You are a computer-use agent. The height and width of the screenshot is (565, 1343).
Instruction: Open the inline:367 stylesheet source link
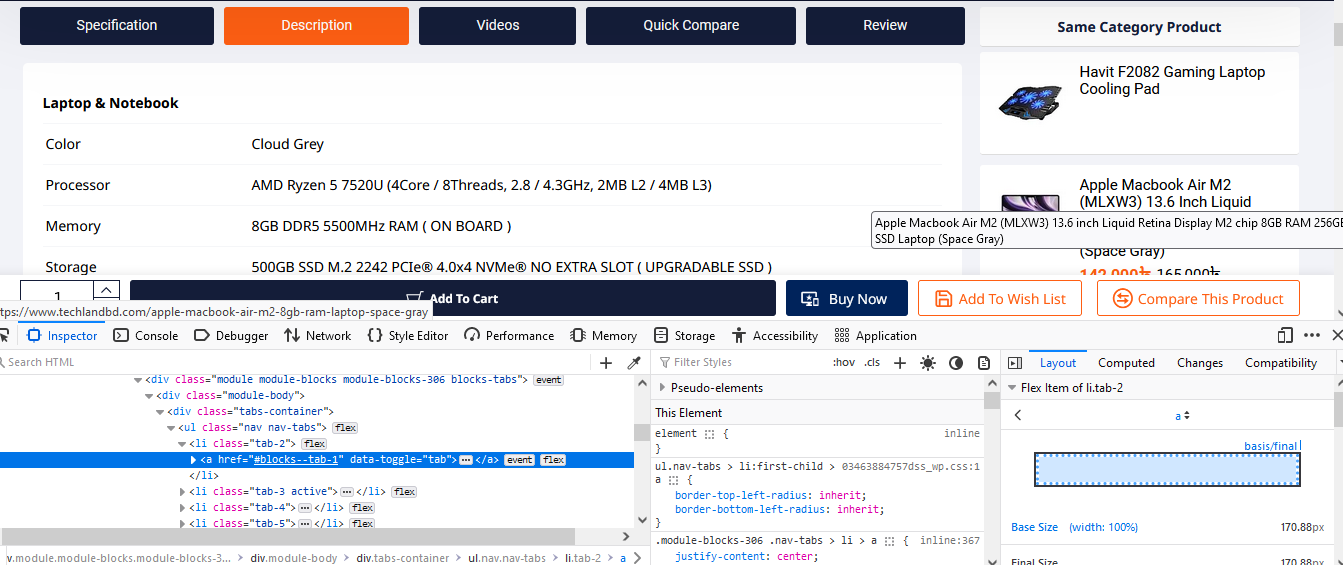(x=949, y=541)
